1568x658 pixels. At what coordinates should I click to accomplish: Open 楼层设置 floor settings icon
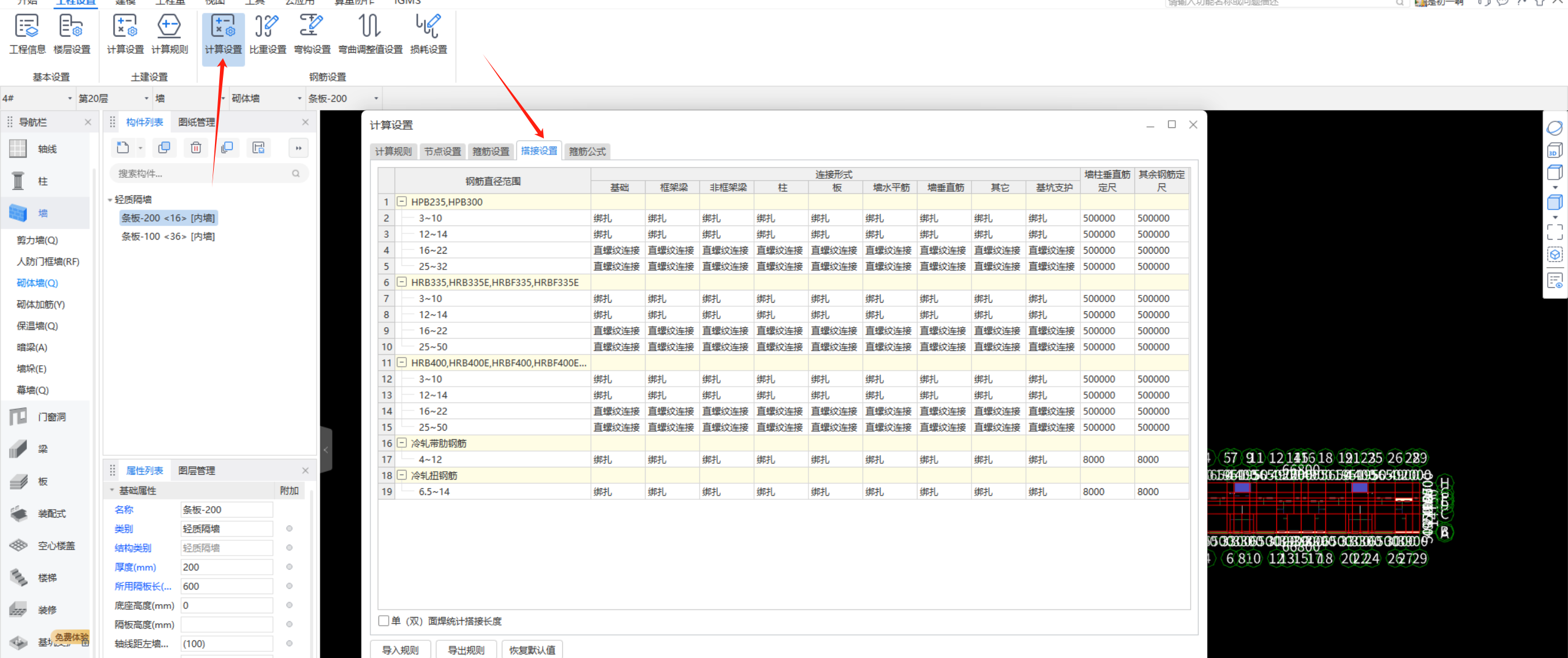pos(72,34)
